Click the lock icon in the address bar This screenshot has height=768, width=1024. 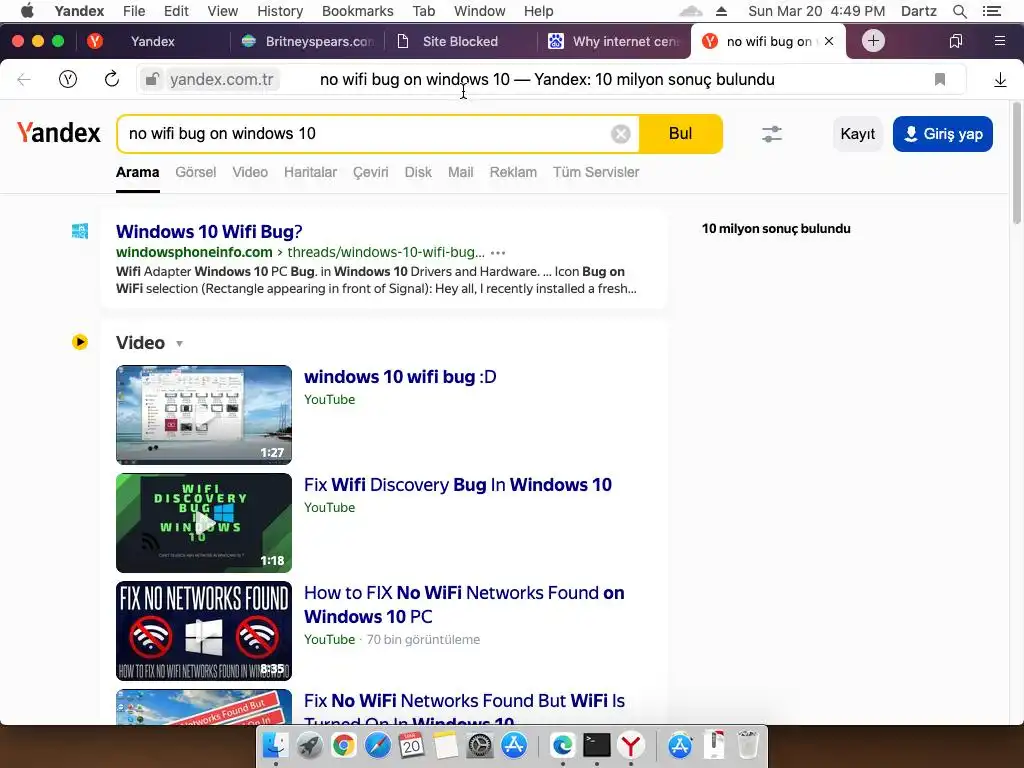tap(152, 80)
